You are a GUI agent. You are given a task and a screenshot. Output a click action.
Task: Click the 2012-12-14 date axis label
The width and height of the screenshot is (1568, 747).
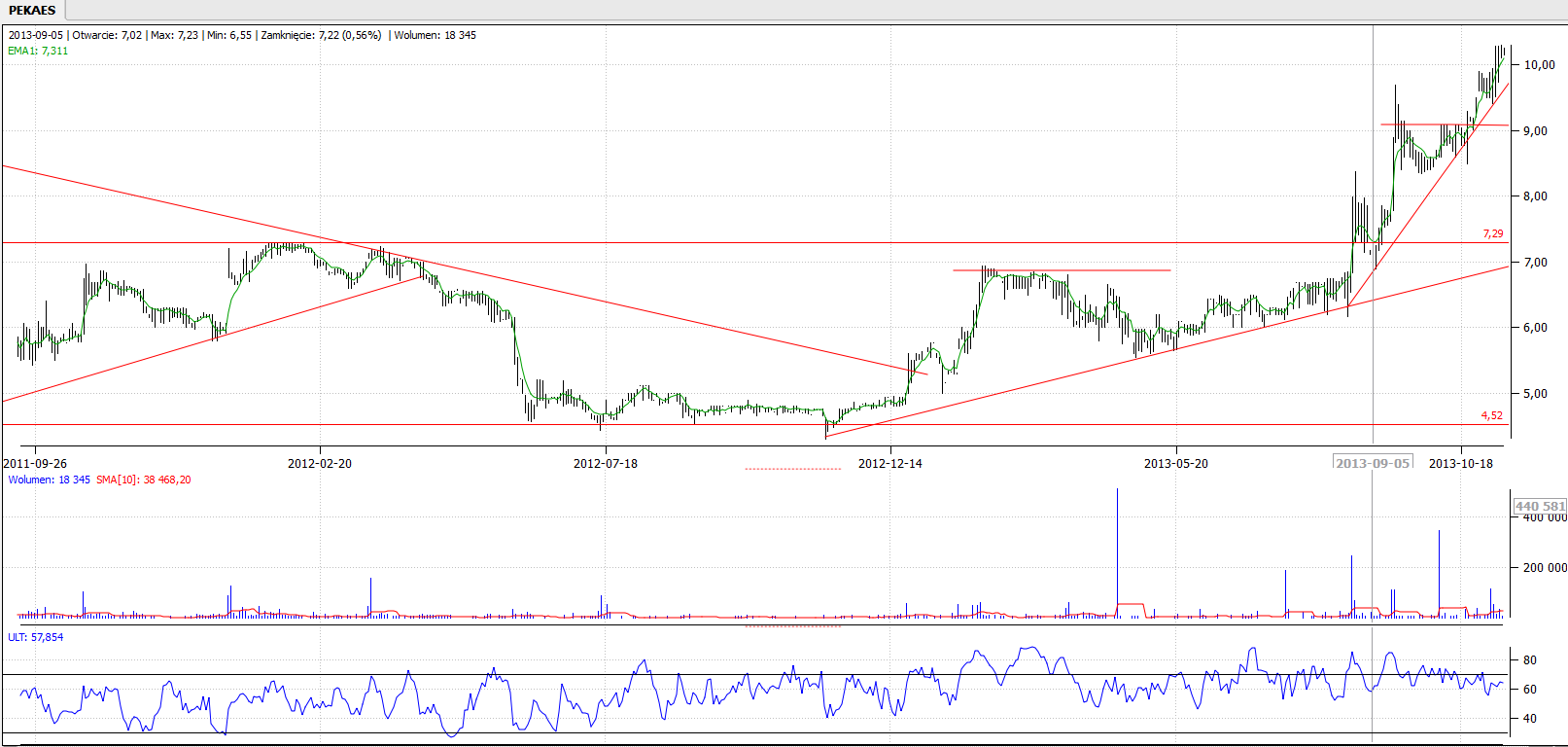[890, 463]
